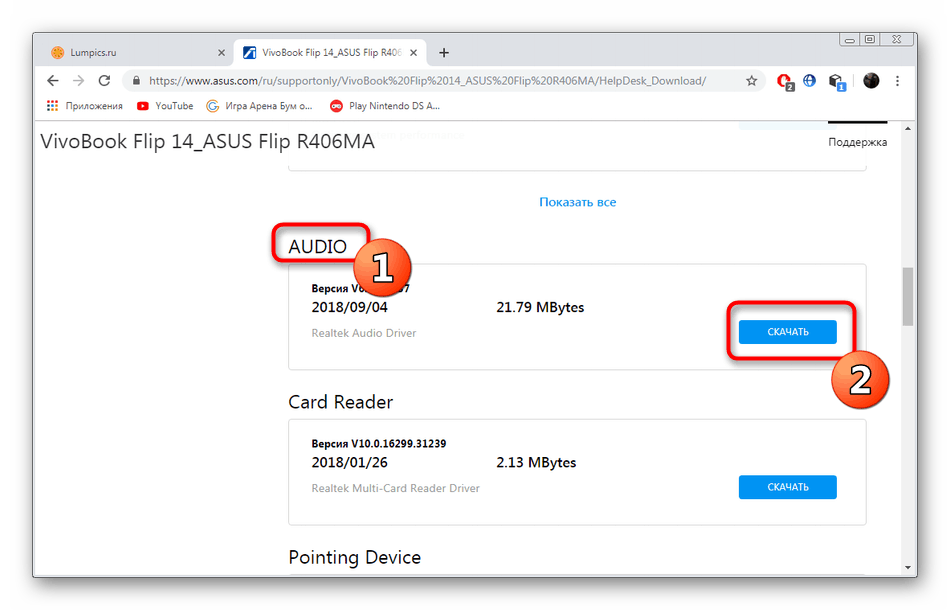The width and height of the screenshot is (950, 610).
Task: Open the YouTube bookmark
Action: tap(165, 106)
